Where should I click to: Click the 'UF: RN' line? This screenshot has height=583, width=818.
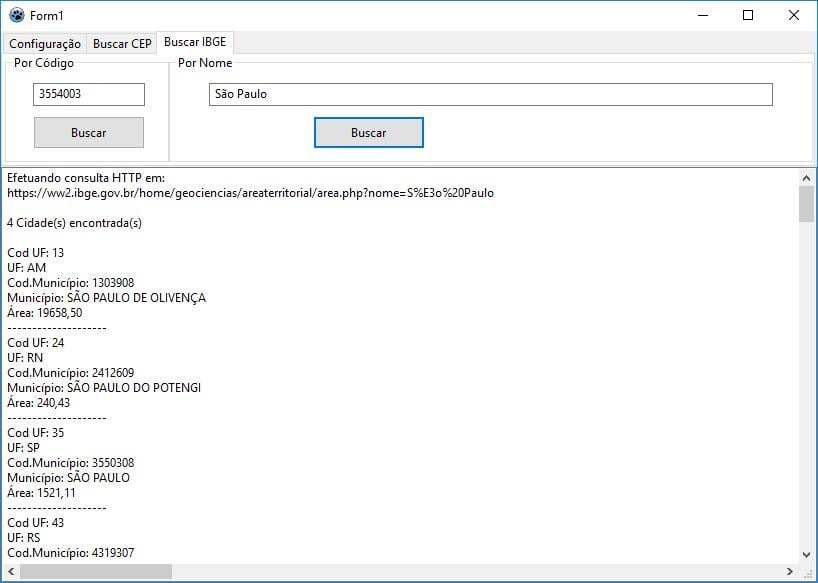25,358
